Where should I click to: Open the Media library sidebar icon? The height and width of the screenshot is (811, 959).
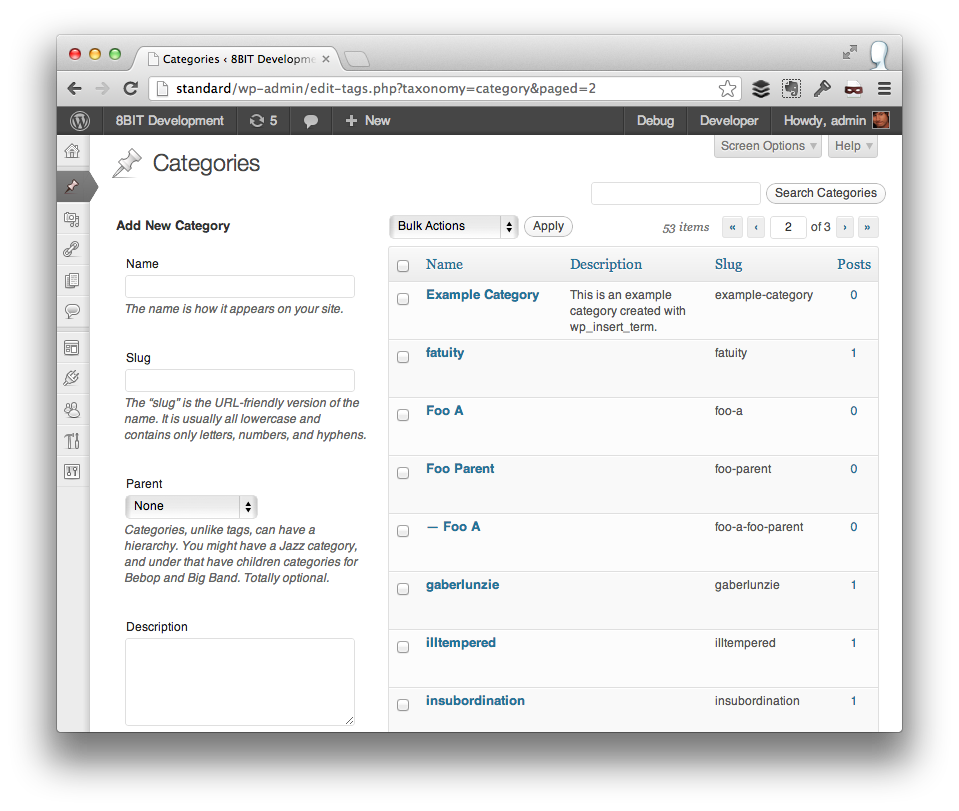click(x=72, y=219)
